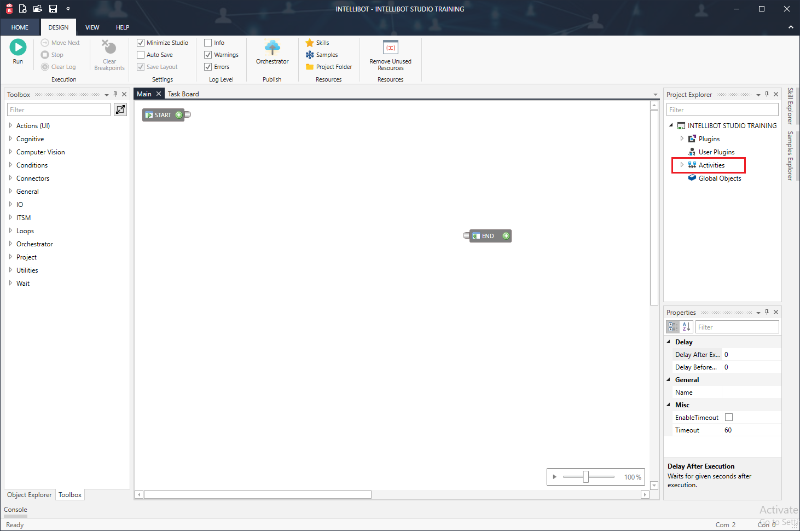Open the Orchestrator publish icon
Screen dimensions: 800x531
272,47
